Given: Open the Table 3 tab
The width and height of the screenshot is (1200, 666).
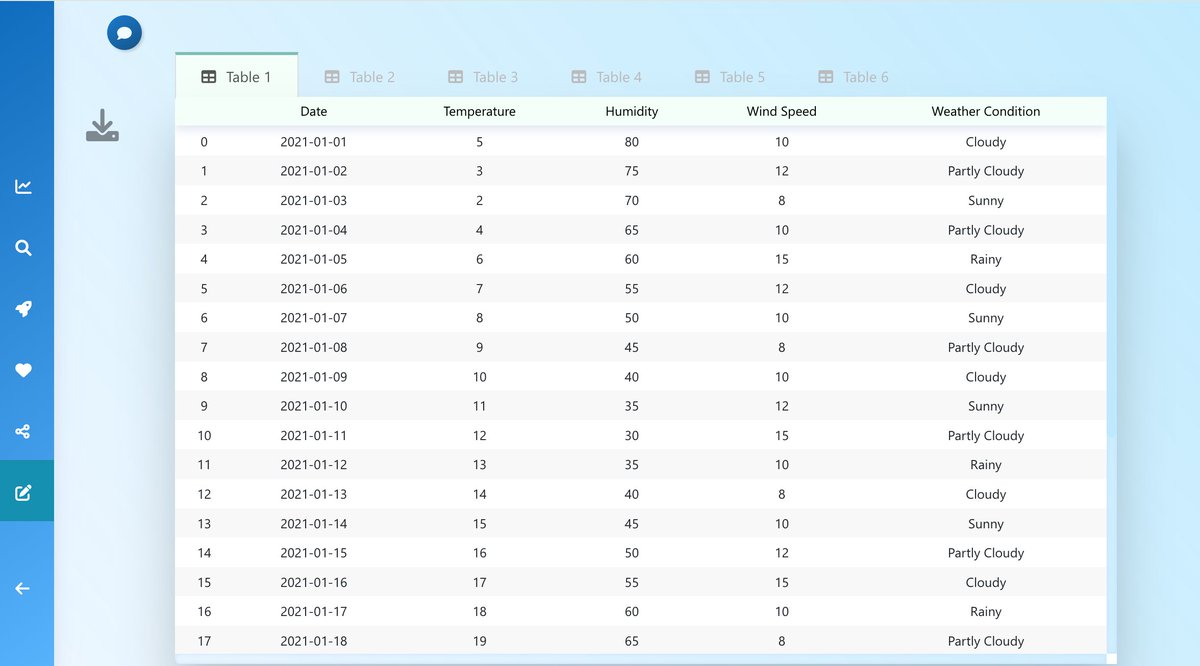Looking at the screenshot, I should (x=482, y=77).
